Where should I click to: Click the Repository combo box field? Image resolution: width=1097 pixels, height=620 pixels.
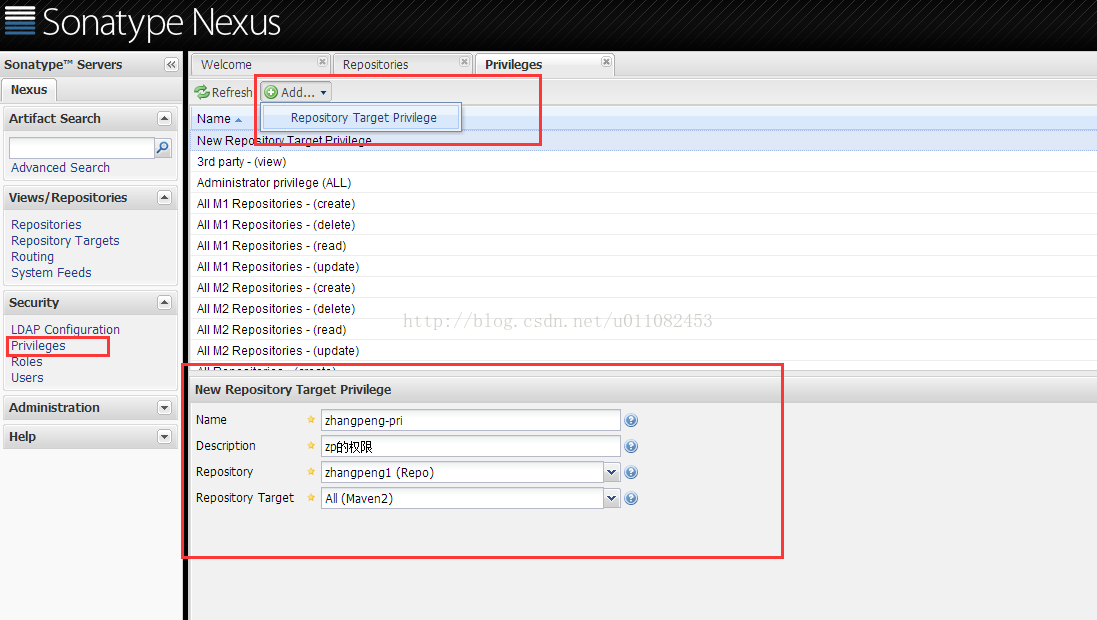click(x=462, y=472)
